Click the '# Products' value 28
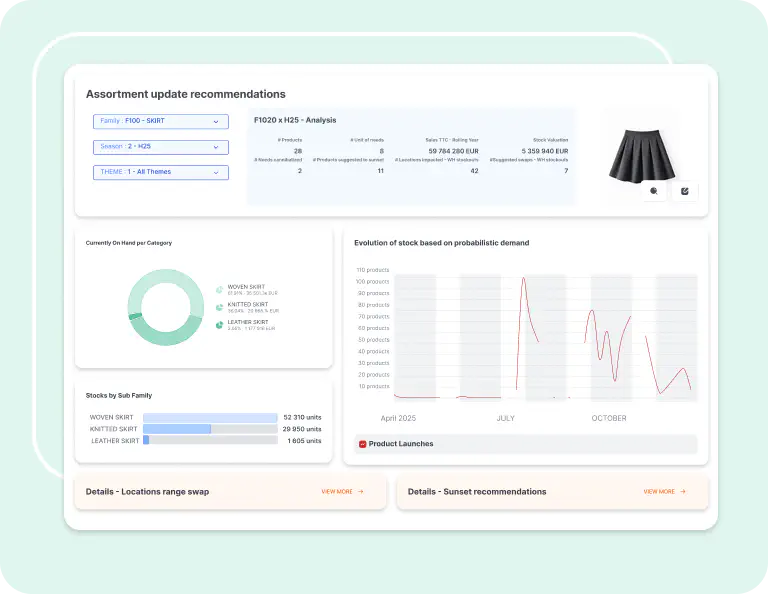768x594 pixels. [x=298, y=151]
